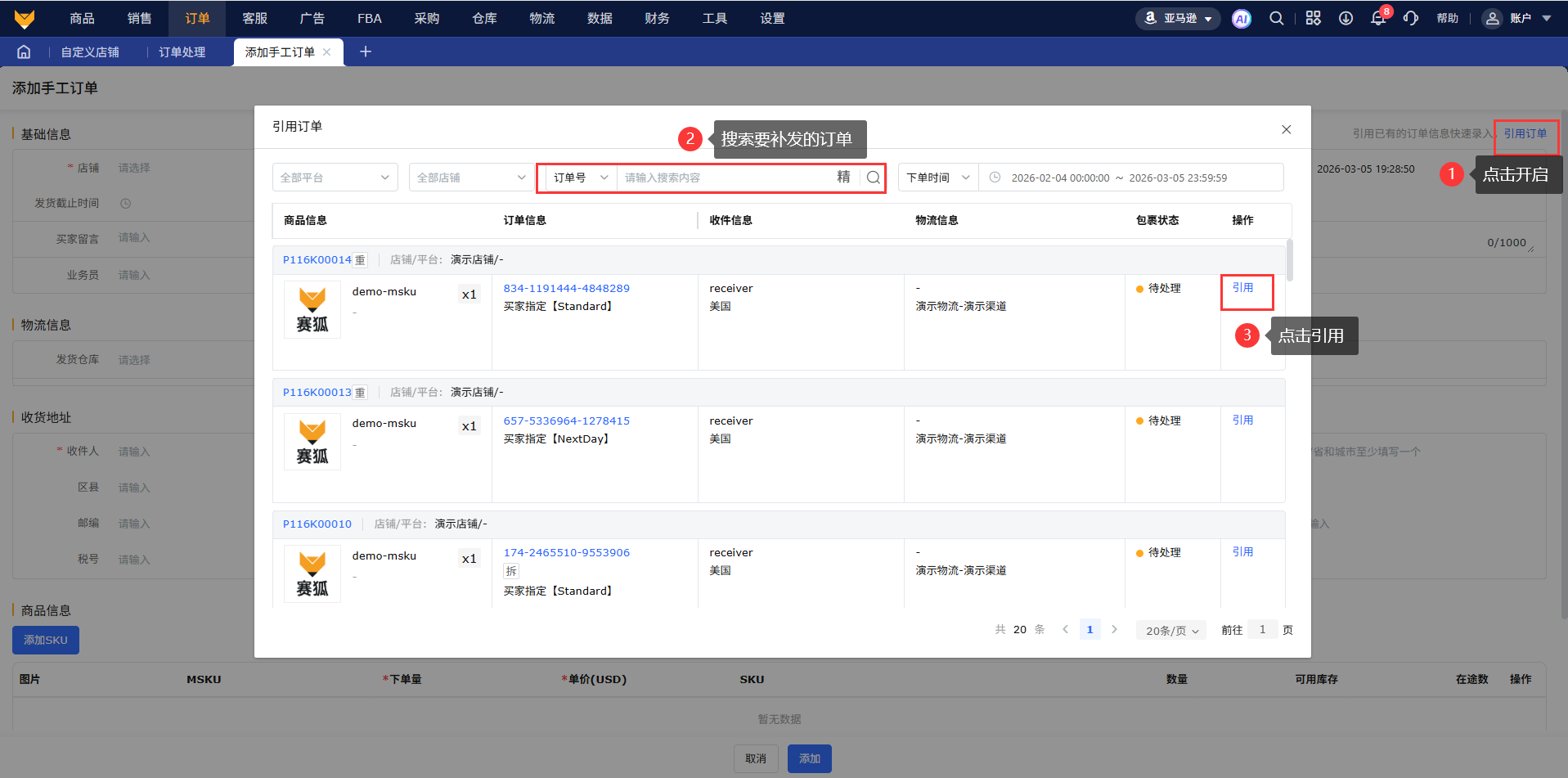Viewport: 1568px width, 778px height.
Task: Open the FBA menu
Action: click(369, 19)
